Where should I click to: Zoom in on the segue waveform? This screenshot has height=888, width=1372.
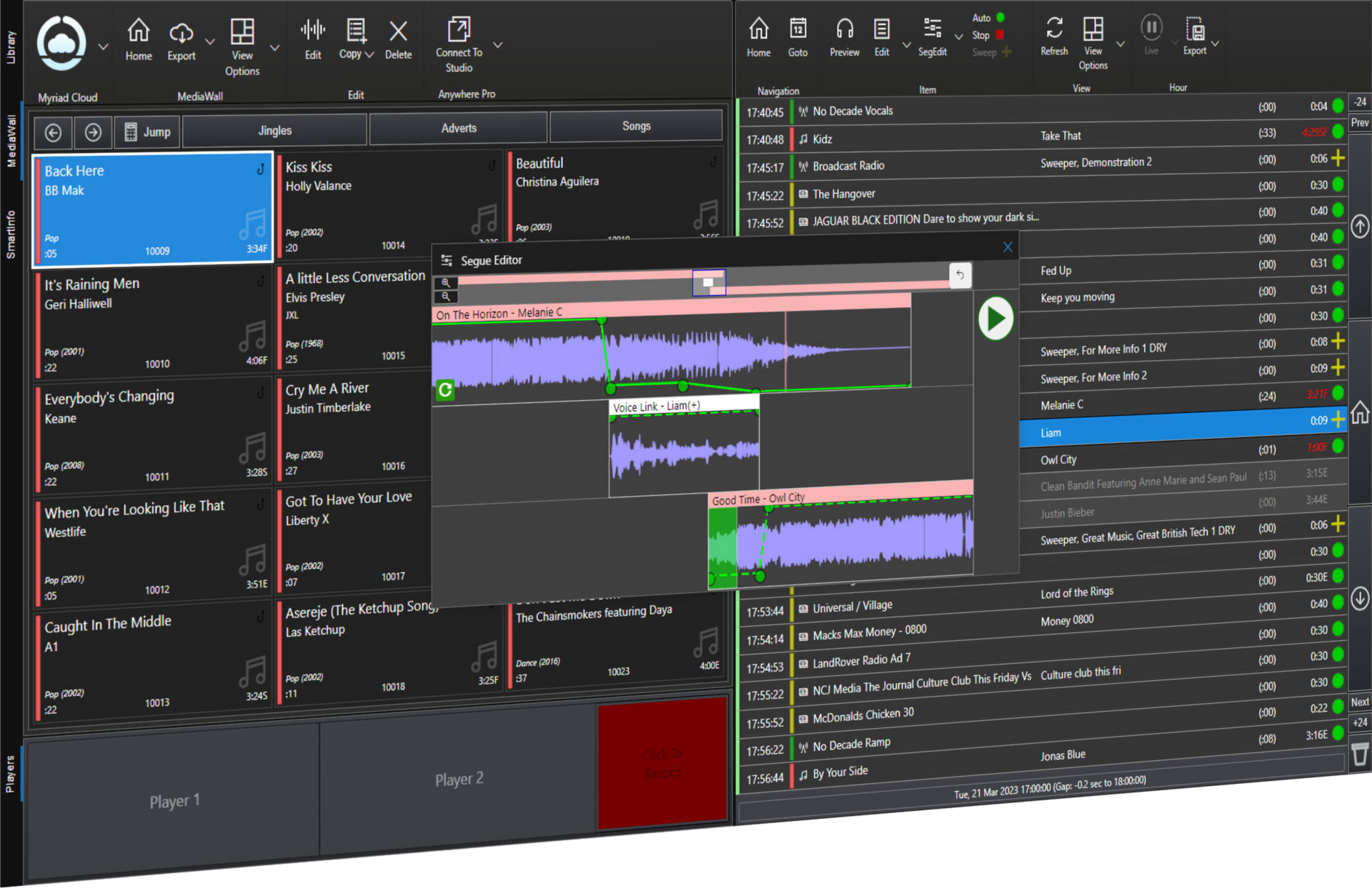[x=446, y=284]
